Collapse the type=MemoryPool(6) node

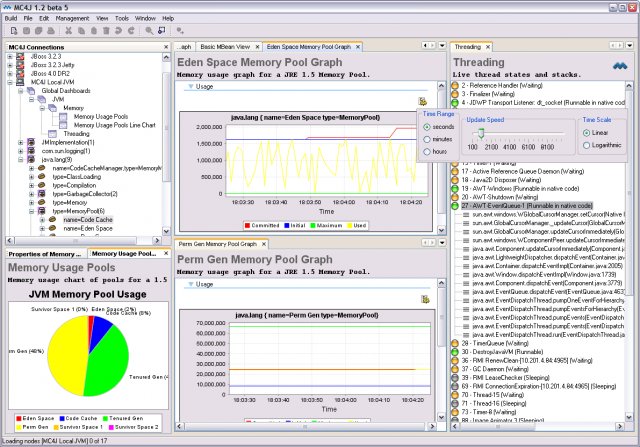click(31, 211)
